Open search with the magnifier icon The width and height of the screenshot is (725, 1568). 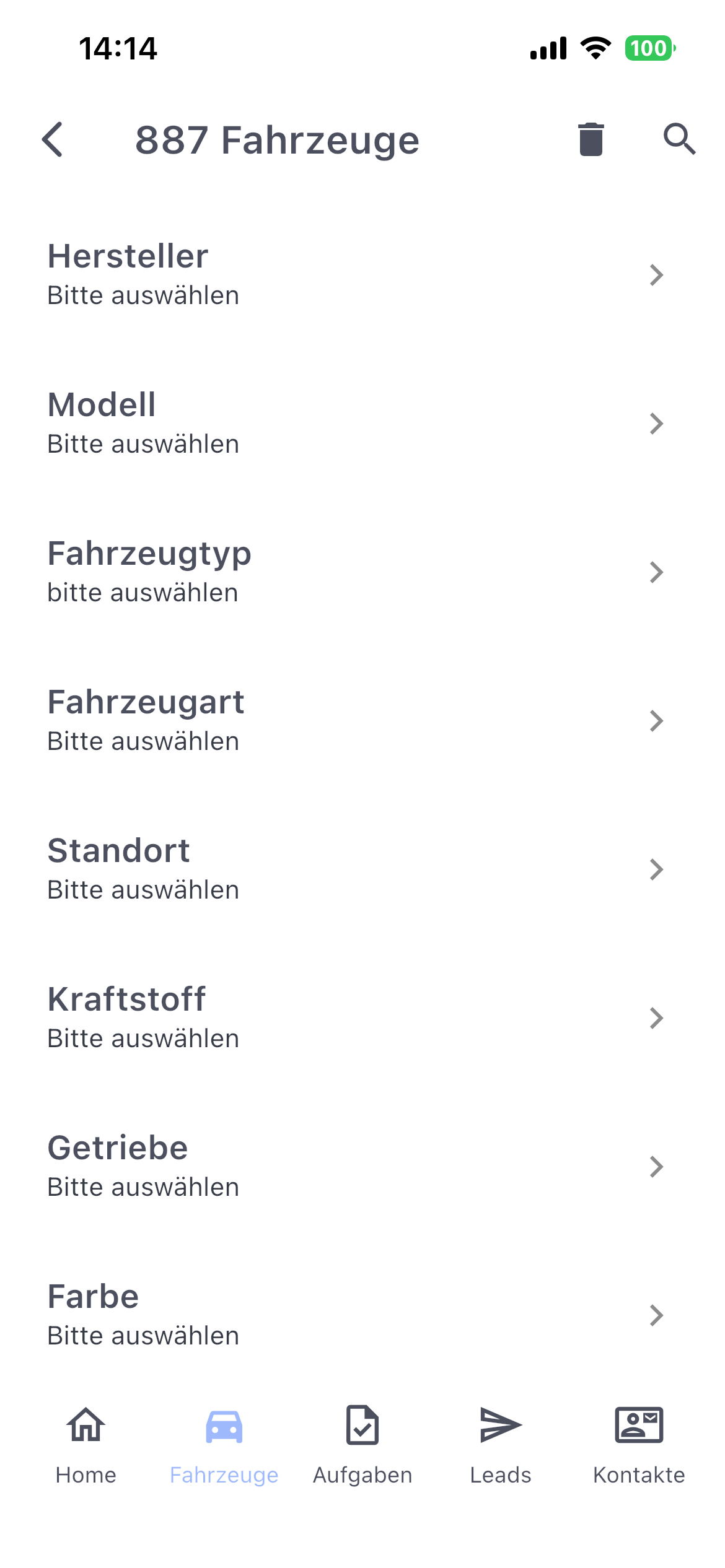tap(679, 139)
